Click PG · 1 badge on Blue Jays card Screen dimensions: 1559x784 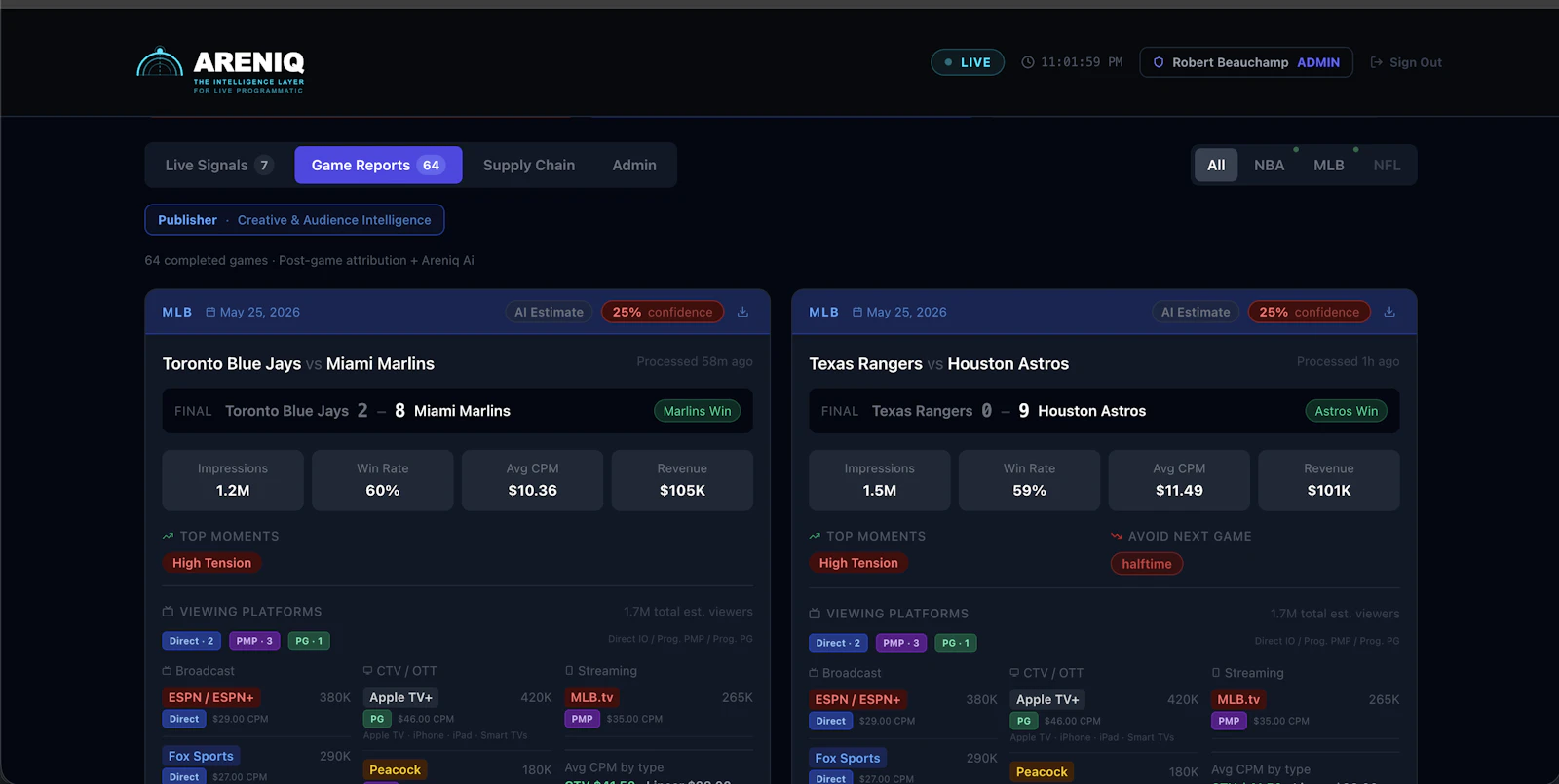(309, 641)
